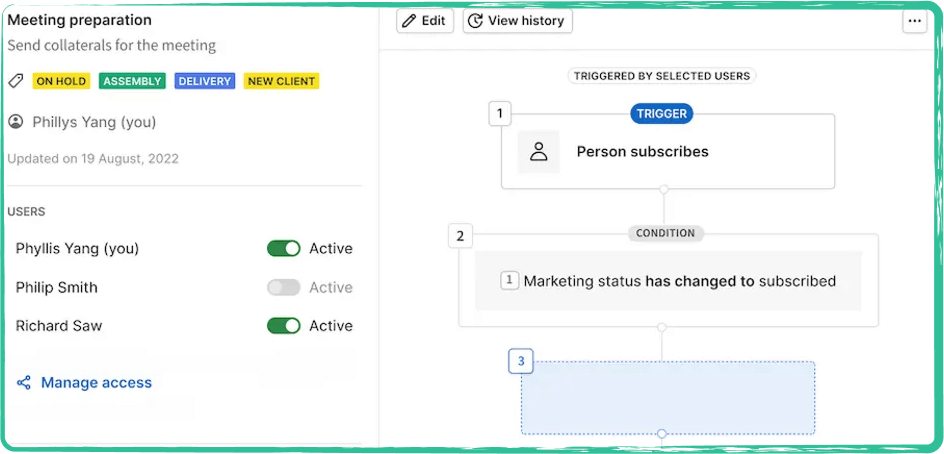The image size is (944, 454).
Task: Select the Marketing status condition row
Action: [x=668, y=281]
